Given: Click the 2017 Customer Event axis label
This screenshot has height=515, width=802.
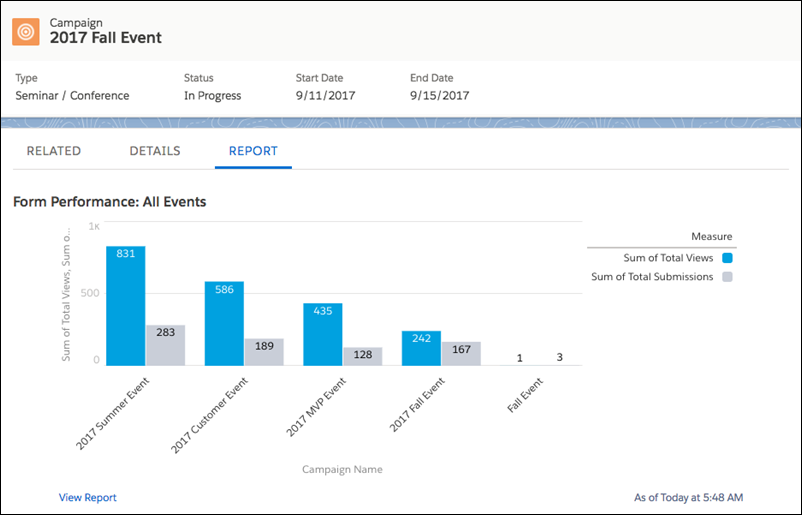Looking at the screenshot, I should tap(209, 415).
